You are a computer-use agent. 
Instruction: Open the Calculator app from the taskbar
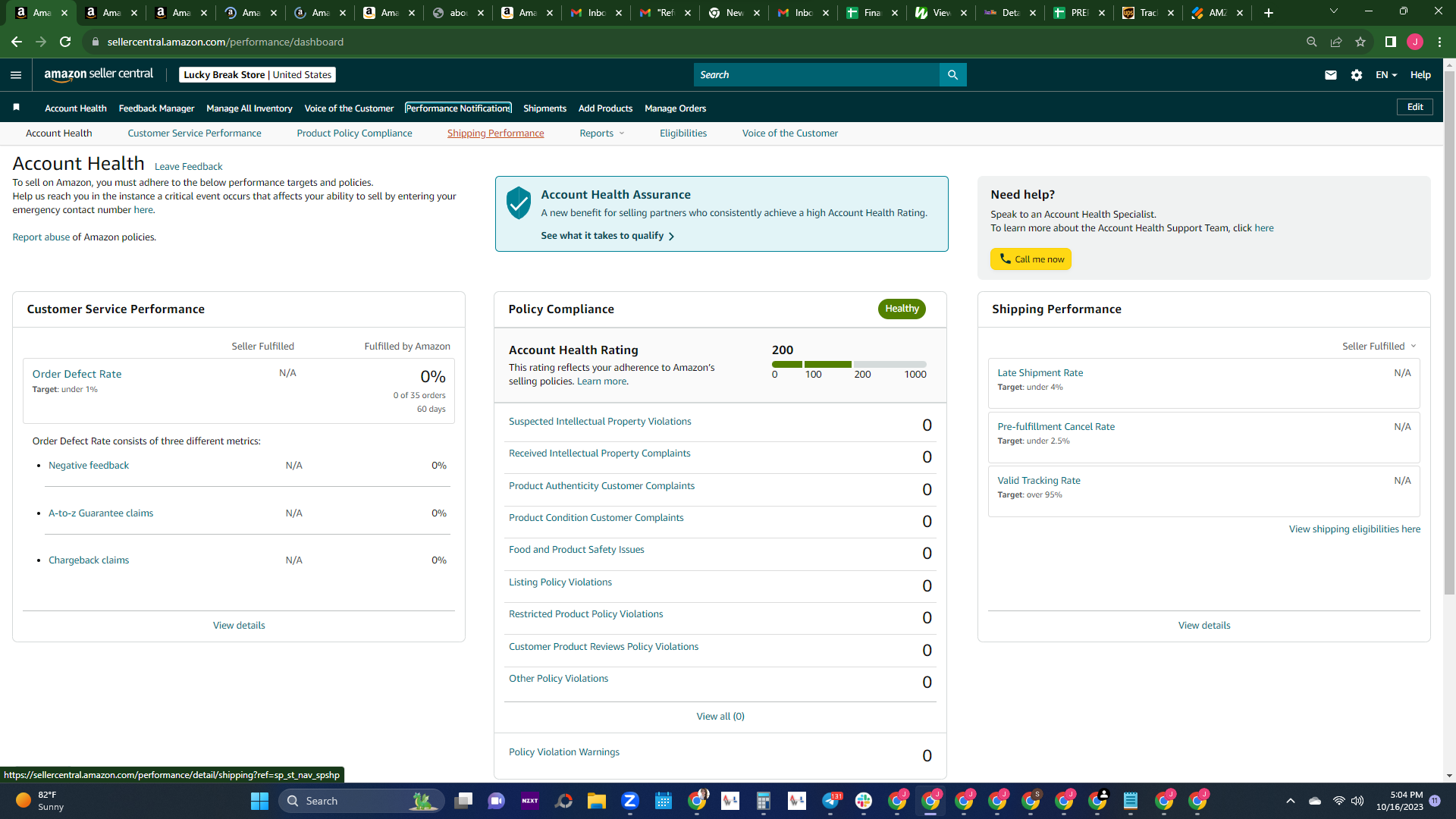click(764, 801)
